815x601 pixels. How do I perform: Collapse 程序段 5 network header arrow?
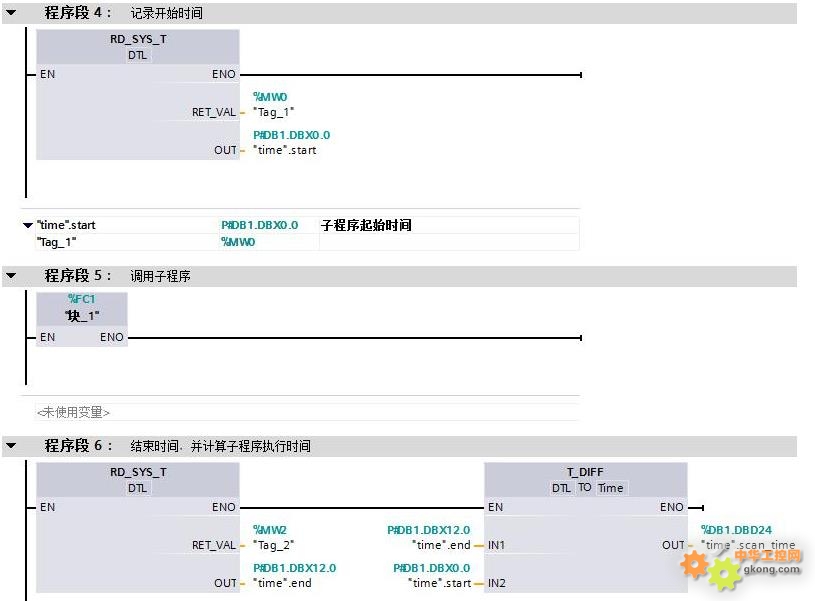pos(11,276)
